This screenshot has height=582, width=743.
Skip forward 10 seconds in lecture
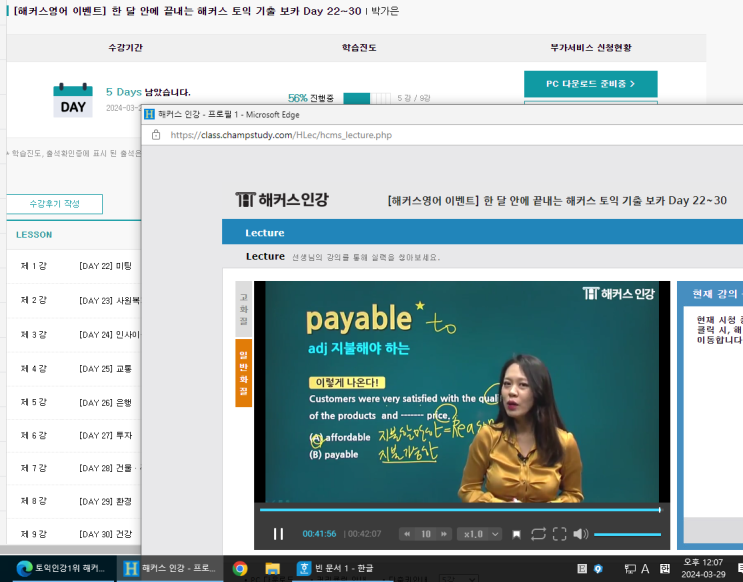pyautogui.click(x=444, y=534)
